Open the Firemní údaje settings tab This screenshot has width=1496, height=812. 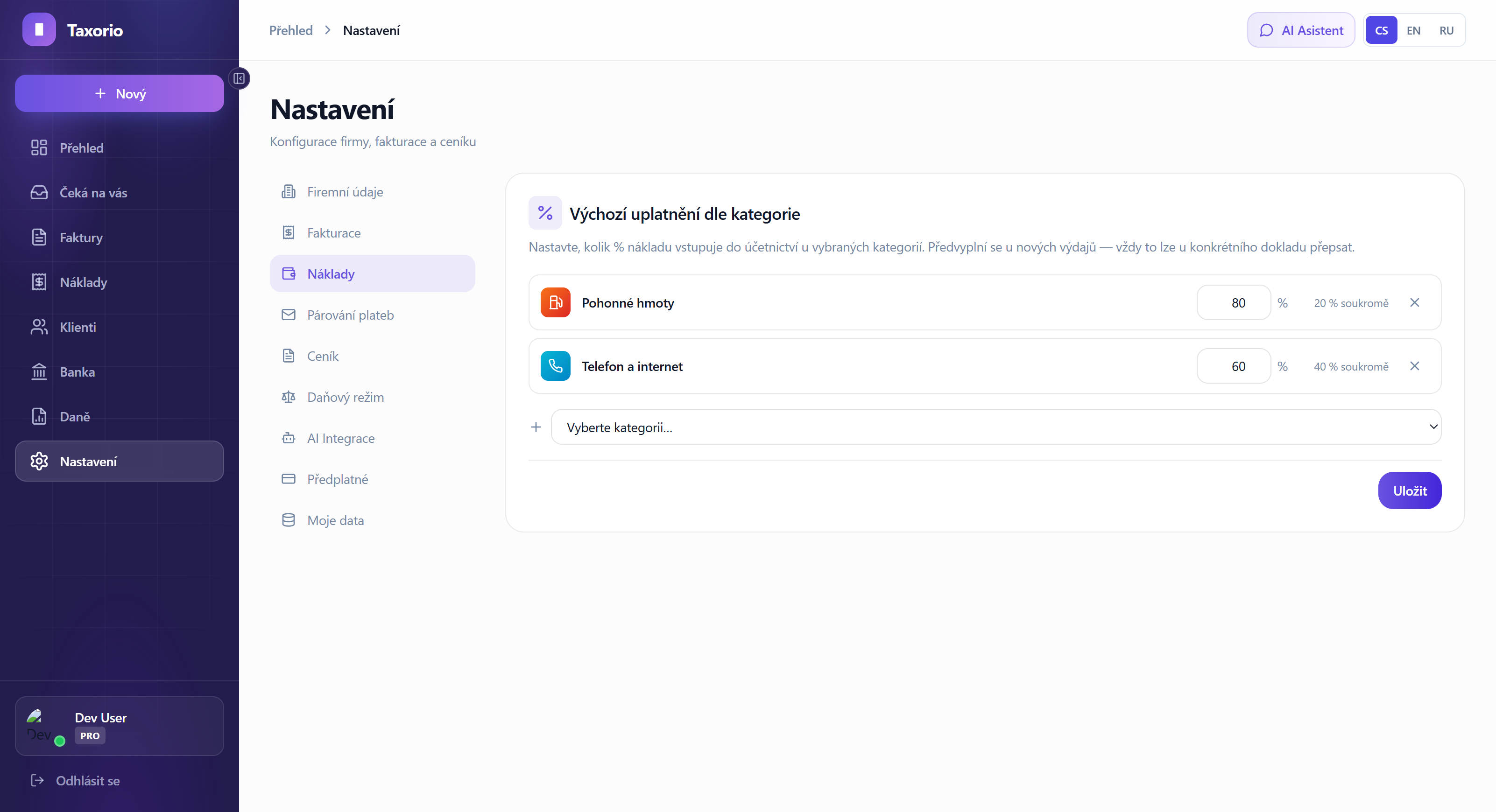[372, 191]
